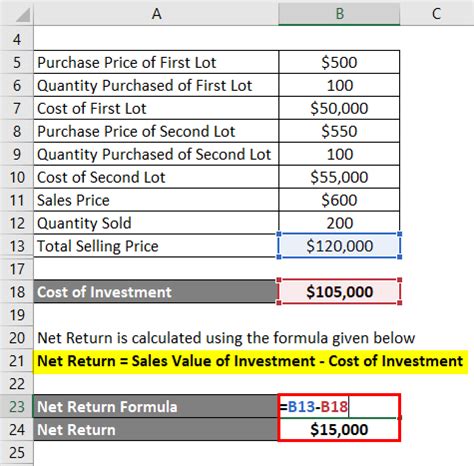
Task: Click the $500 value cell
Action: point(339,62)
